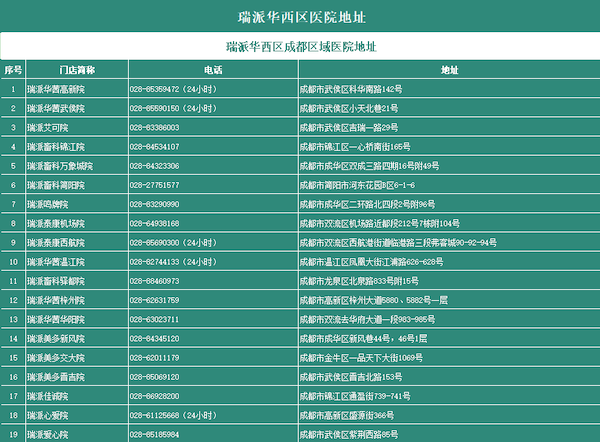The width and height of the screenshot is (600, 442).
Task: Select store name 瑞派艾可院
Action: click(x=47, y=127)
